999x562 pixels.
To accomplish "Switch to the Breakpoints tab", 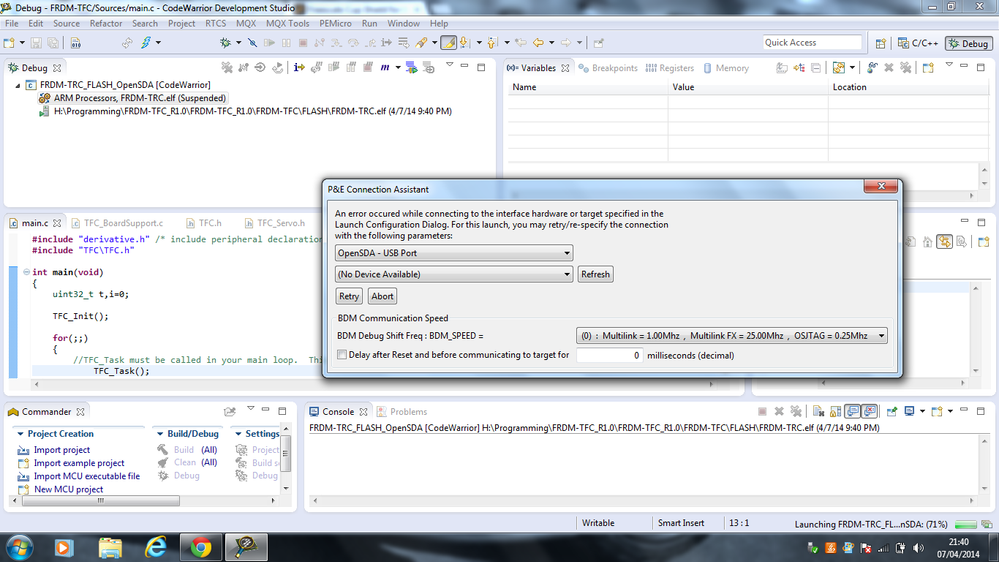I will [x=608, y=68].
